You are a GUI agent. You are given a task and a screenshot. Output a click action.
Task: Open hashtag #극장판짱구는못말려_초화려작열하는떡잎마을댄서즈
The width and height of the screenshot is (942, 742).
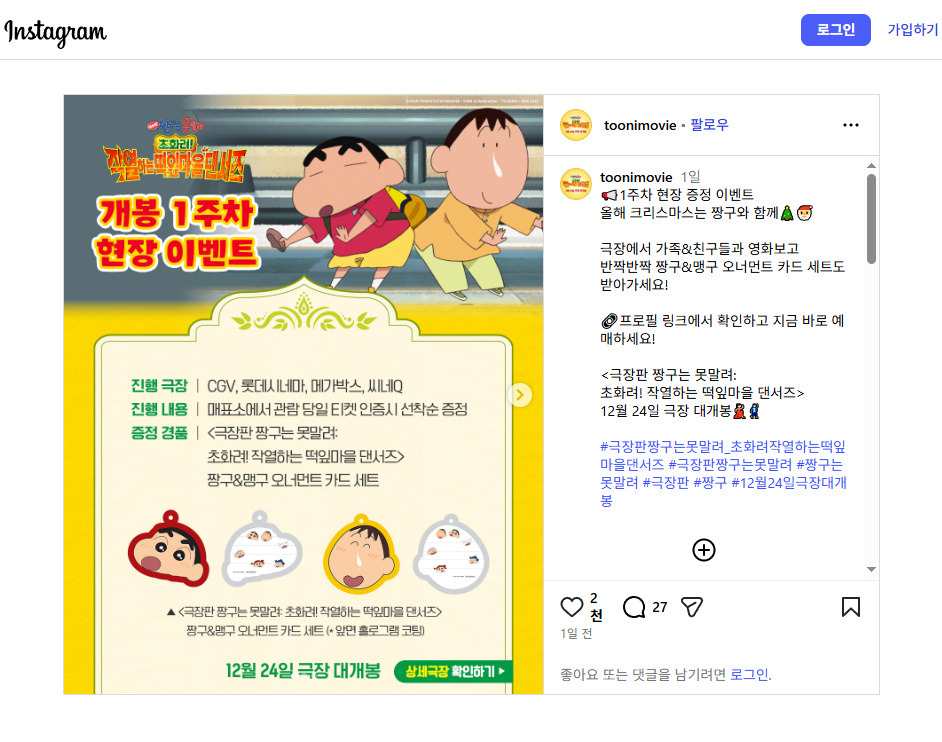point(723,455)
